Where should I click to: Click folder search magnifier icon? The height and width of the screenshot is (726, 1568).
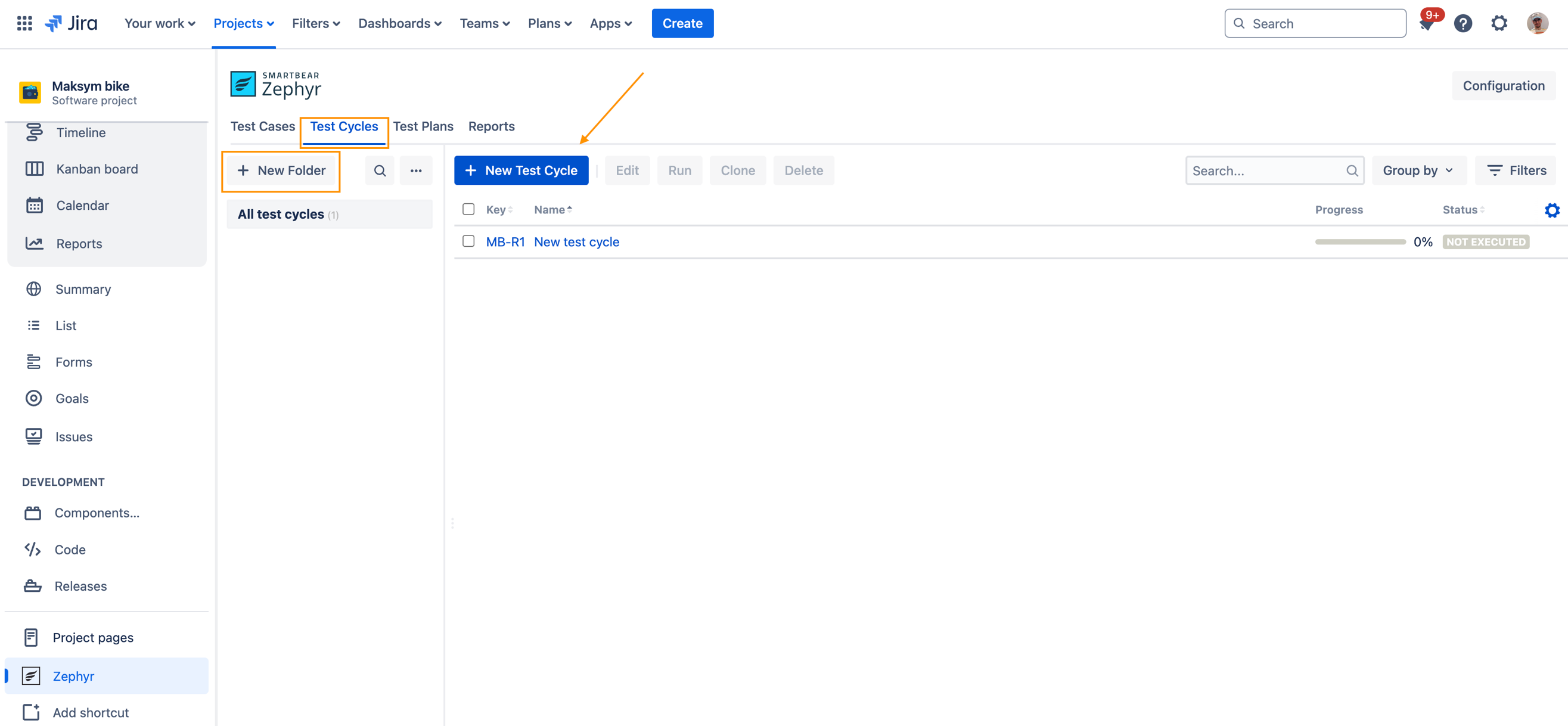(x=379, y=170)
